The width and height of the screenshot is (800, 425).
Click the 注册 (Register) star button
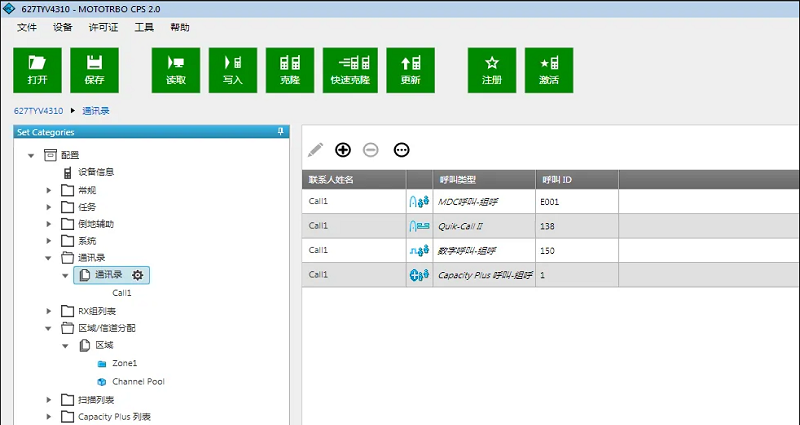pos(492,70)
